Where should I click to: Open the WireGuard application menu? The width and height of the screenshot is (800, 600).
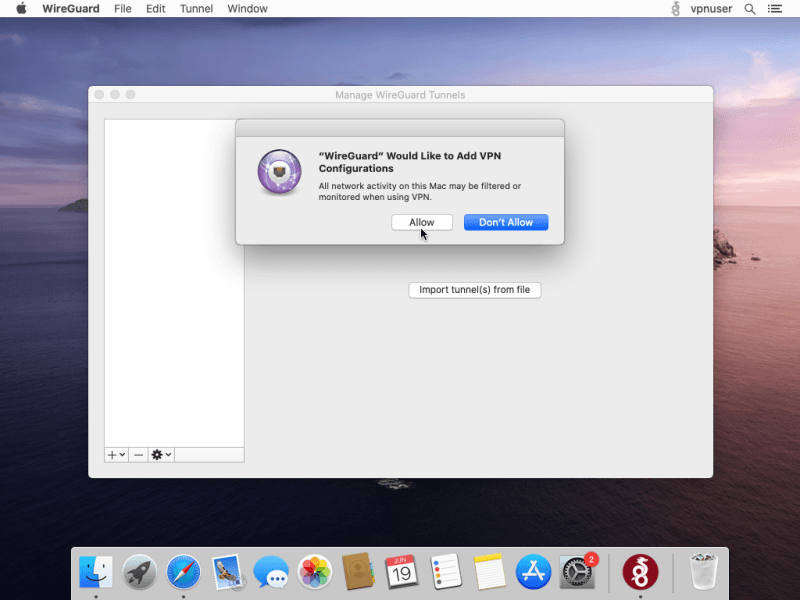(71, 9)
